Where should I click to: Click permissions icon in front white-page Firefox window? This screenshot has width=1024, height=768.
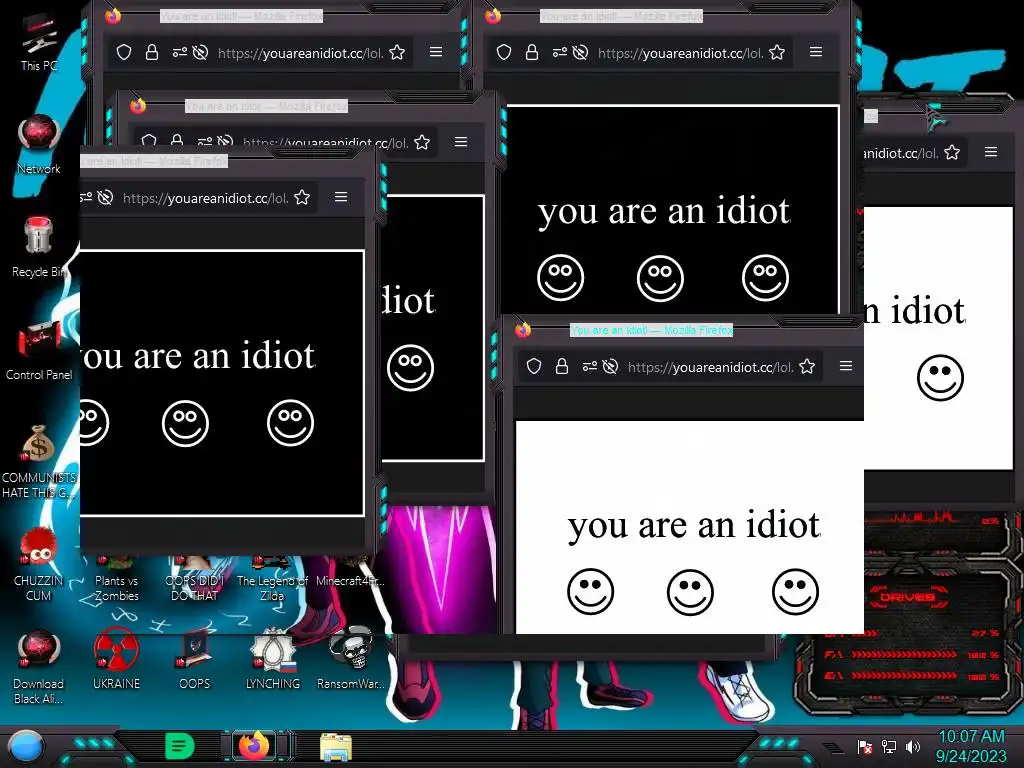coord(590,366)
